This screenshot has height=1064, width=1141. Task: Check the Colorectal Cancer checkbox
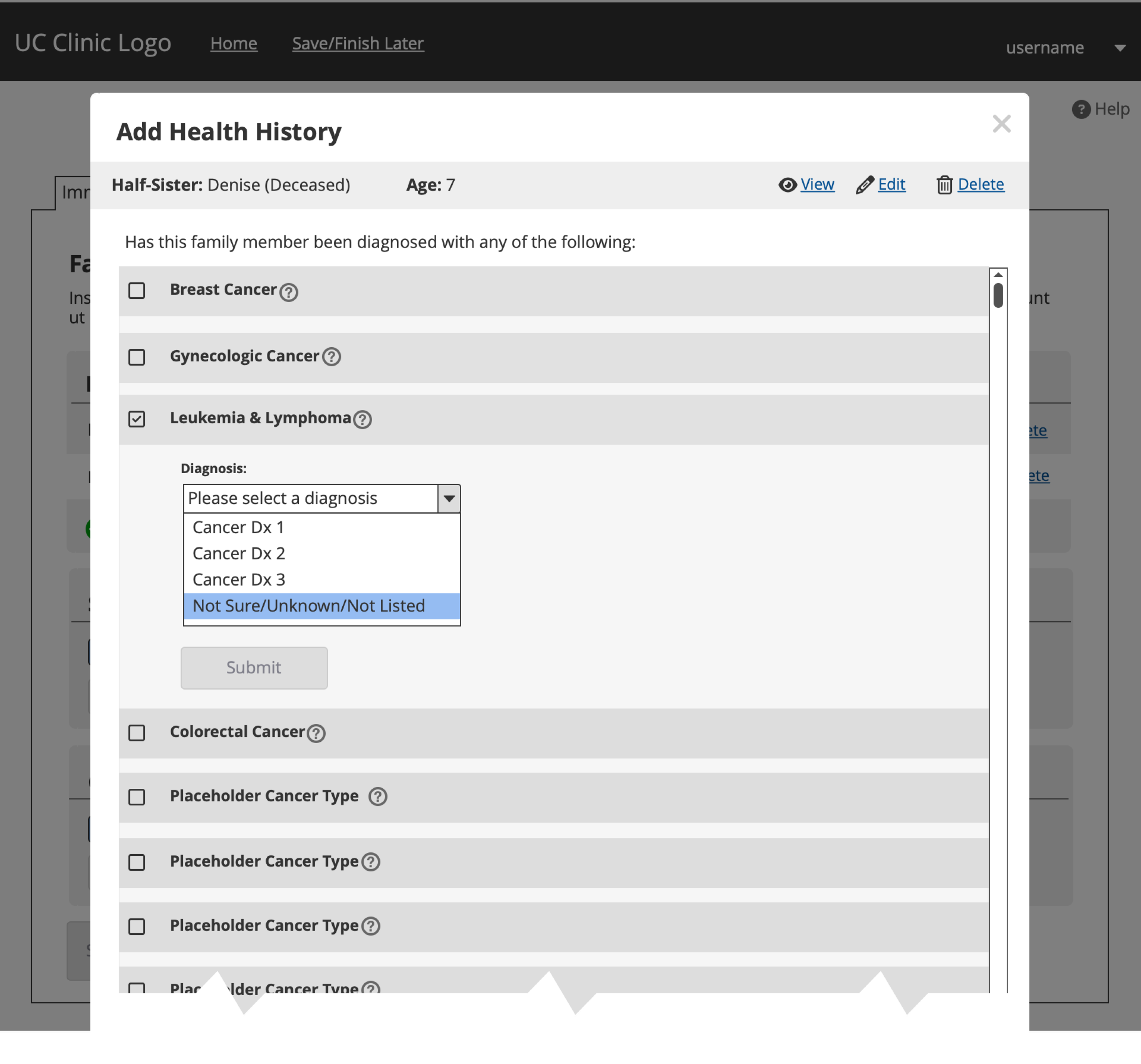tap(136, 733)
